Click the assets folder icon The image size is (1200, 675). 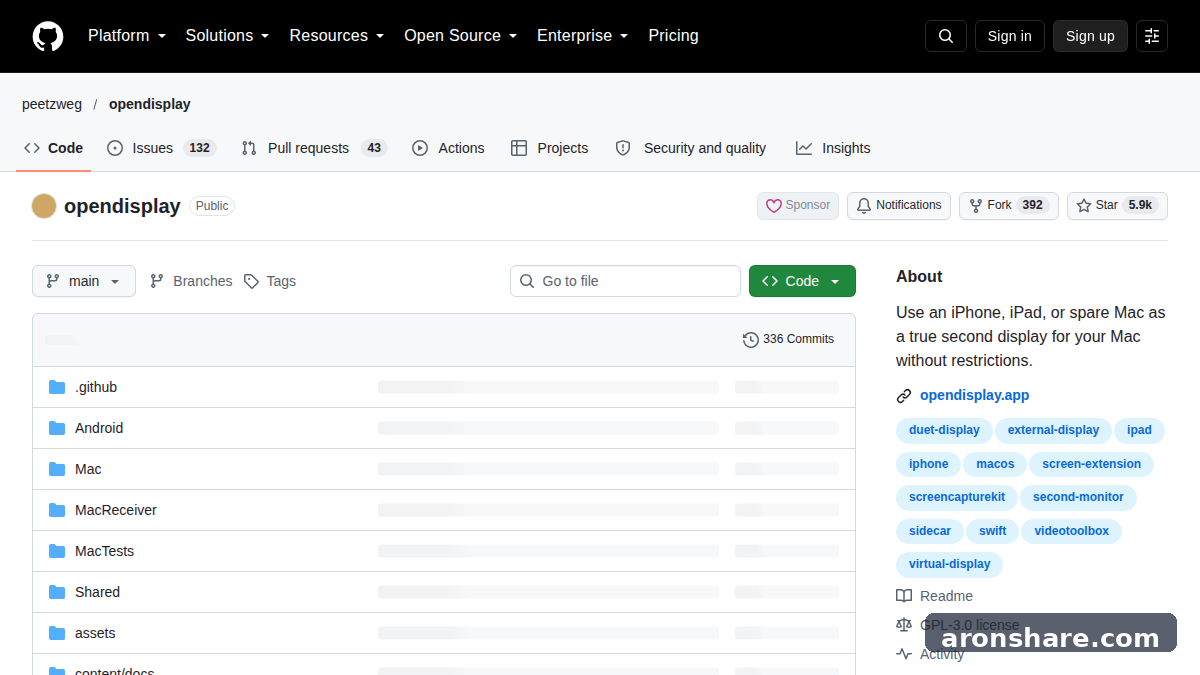57,633
